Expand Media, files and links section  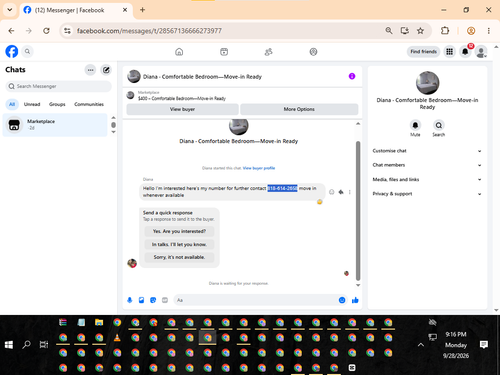coord(427,179)
